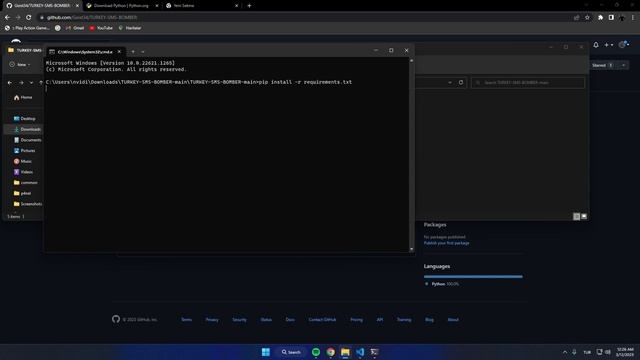Screen dimensions: 640x360
Task: Click the share page icon in address bar
Action: pyautogui.click(x=576, y=18)
